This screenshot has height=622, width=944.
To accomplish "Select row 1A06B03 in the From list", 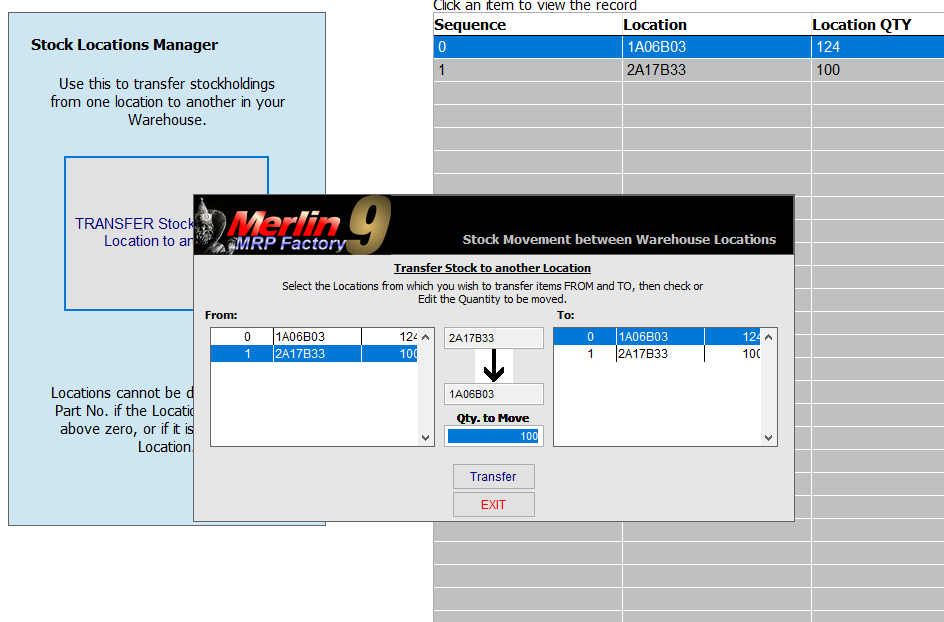I will click(x=315, y=337).
